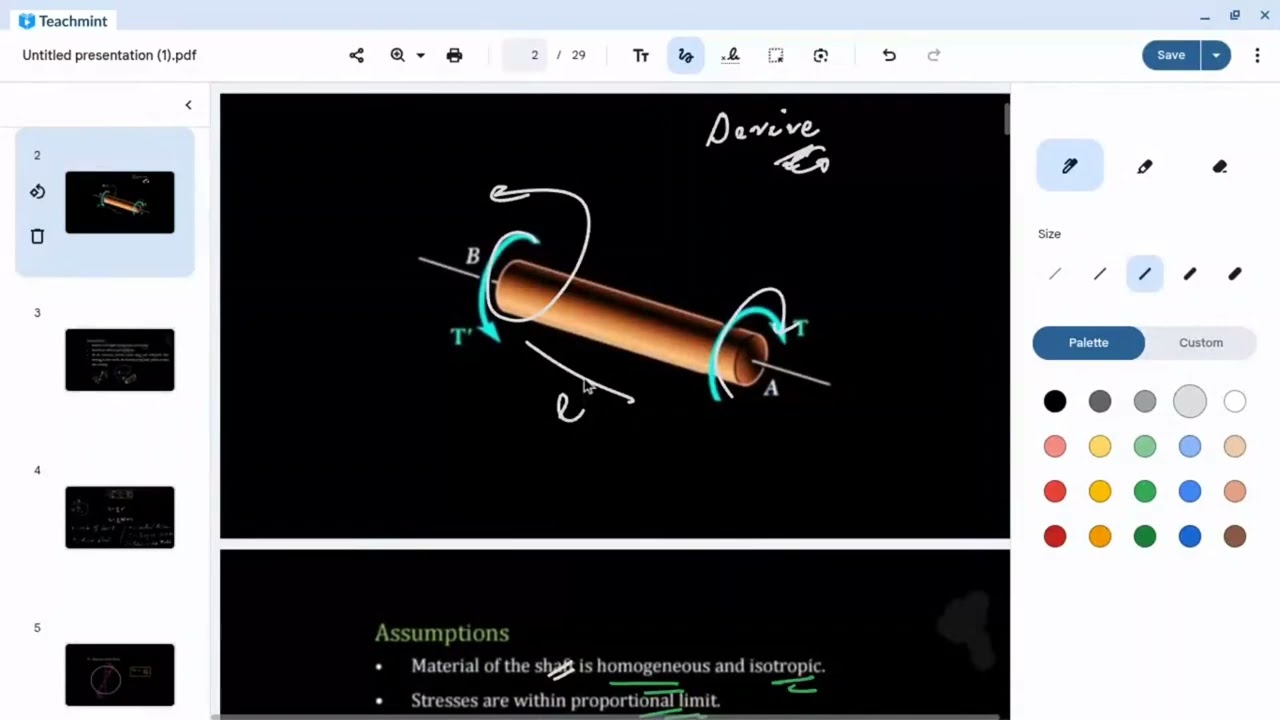The width and height of the screenshot is (1280, 720).
Task: Select the Pen drawing tool
Action: (1069, 166)
